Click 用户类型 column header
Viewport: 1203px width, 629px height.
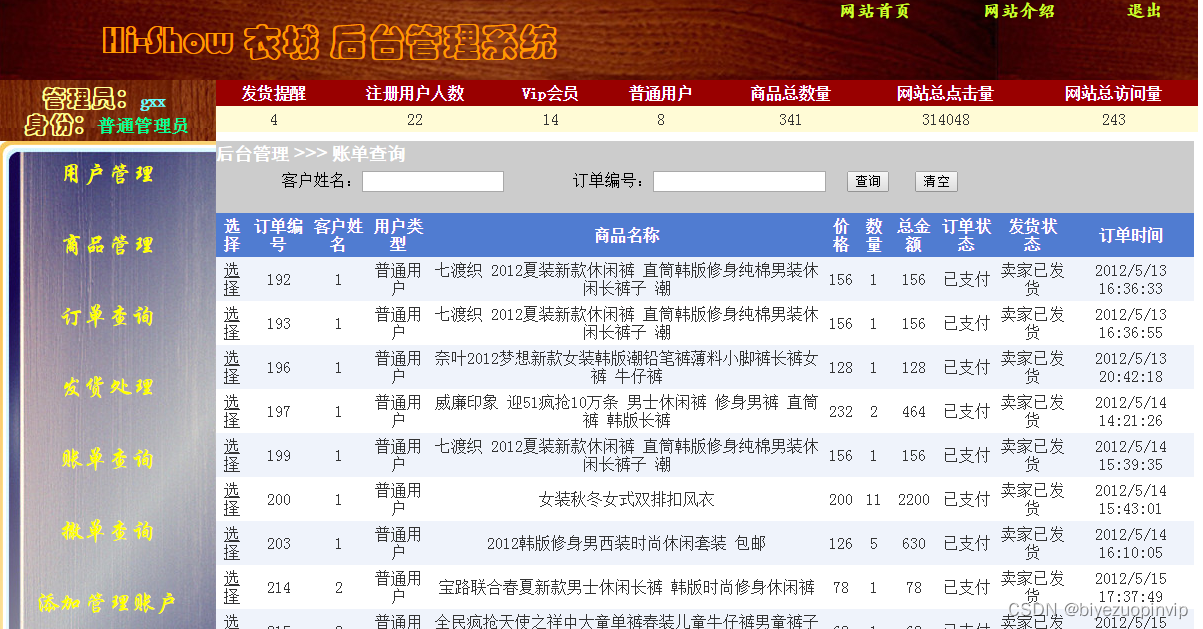tap(398, 235)
